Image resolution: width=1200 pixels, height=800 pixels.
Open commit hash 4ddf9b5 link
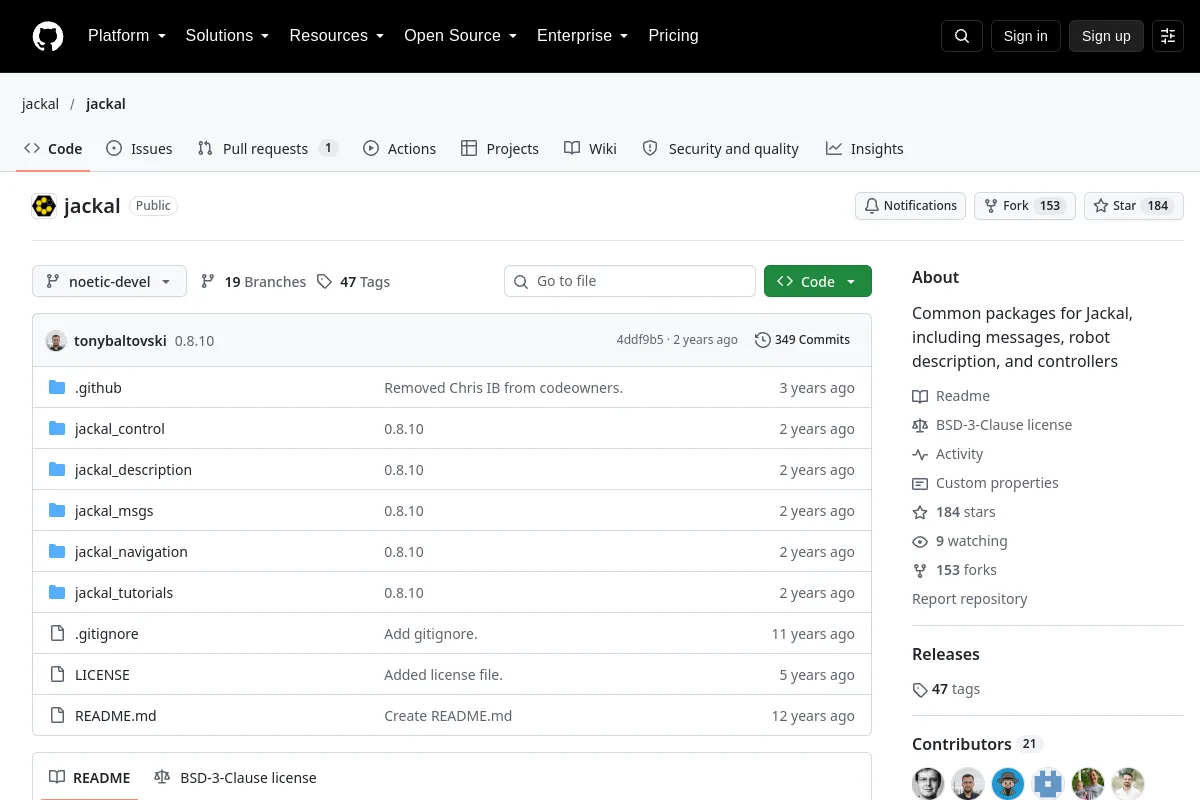tap(640, 340)
